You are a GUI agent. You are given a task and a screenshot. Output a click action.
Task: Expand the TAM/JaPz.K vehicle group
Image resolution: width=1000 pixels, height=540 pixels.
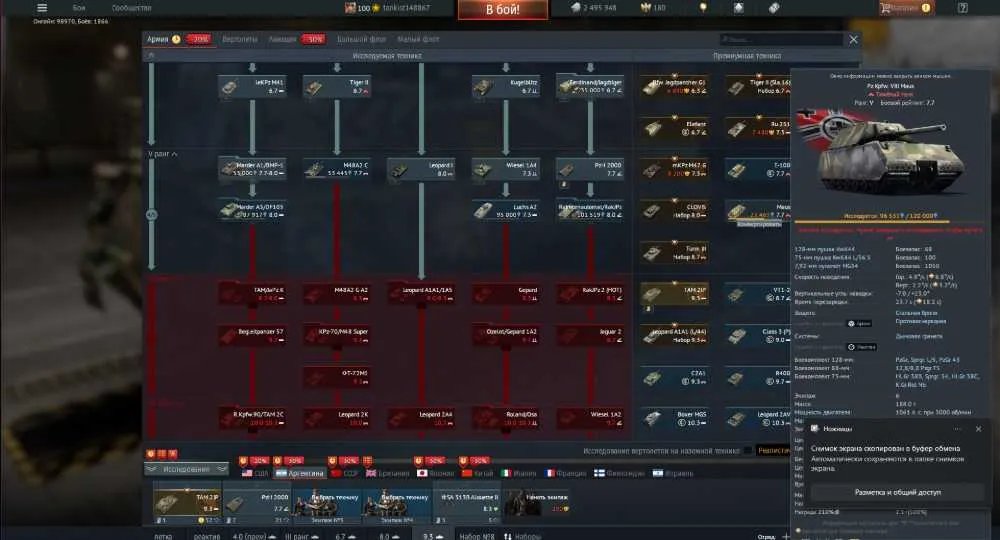click(252, 294)
